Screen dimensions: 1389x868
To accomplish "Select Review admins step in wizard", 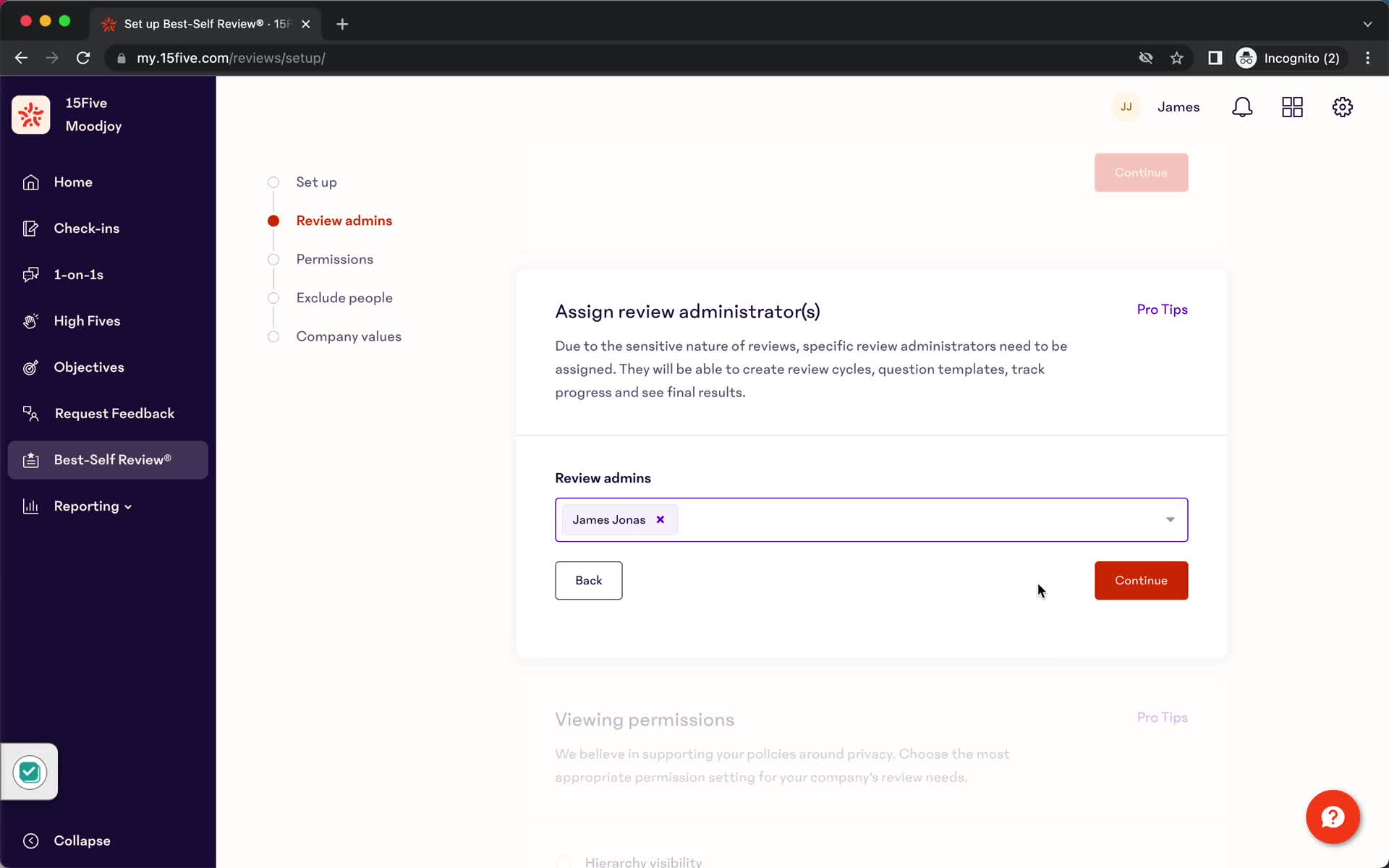I will tap(345, 221).
